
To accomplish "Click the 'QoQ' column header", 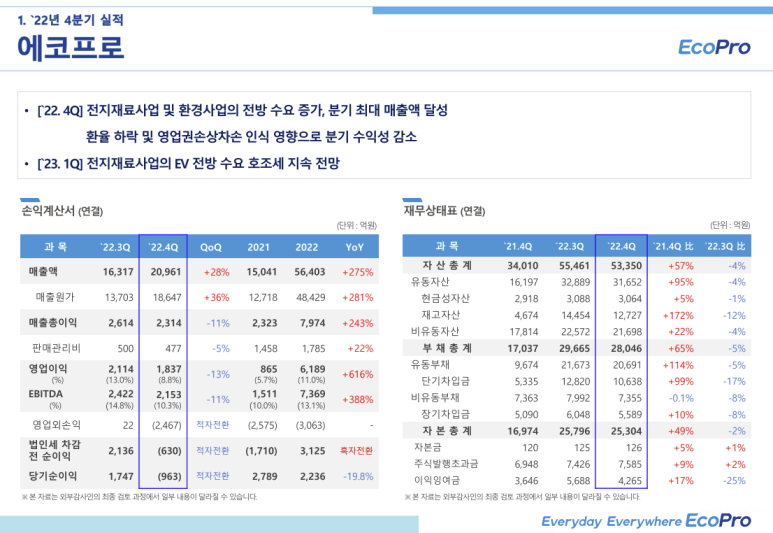I will [x=211, y=247].
